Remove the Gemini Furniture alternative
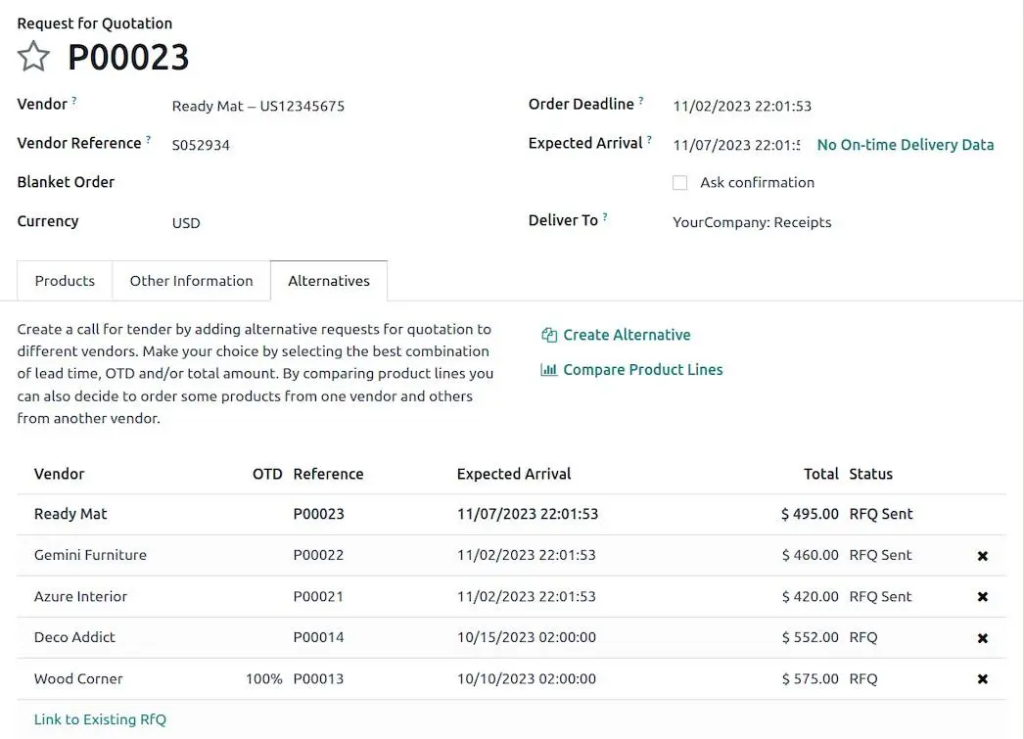Viewport: 1024px width, 739px height. (x=982, y=555)
